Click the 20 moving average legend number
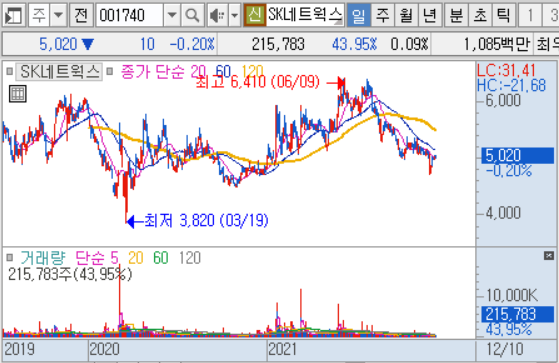The image size is (559, 363). pyautogui.click(x=198, y=72)
